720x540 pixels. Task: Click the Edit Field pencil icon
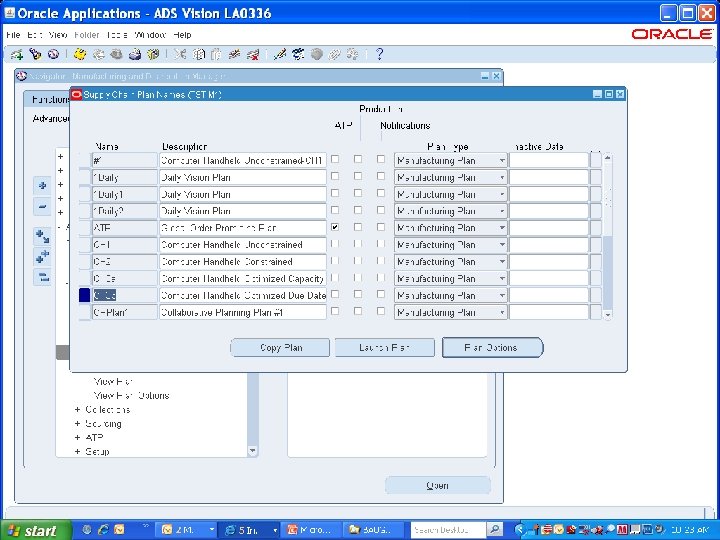coord(279,54)
